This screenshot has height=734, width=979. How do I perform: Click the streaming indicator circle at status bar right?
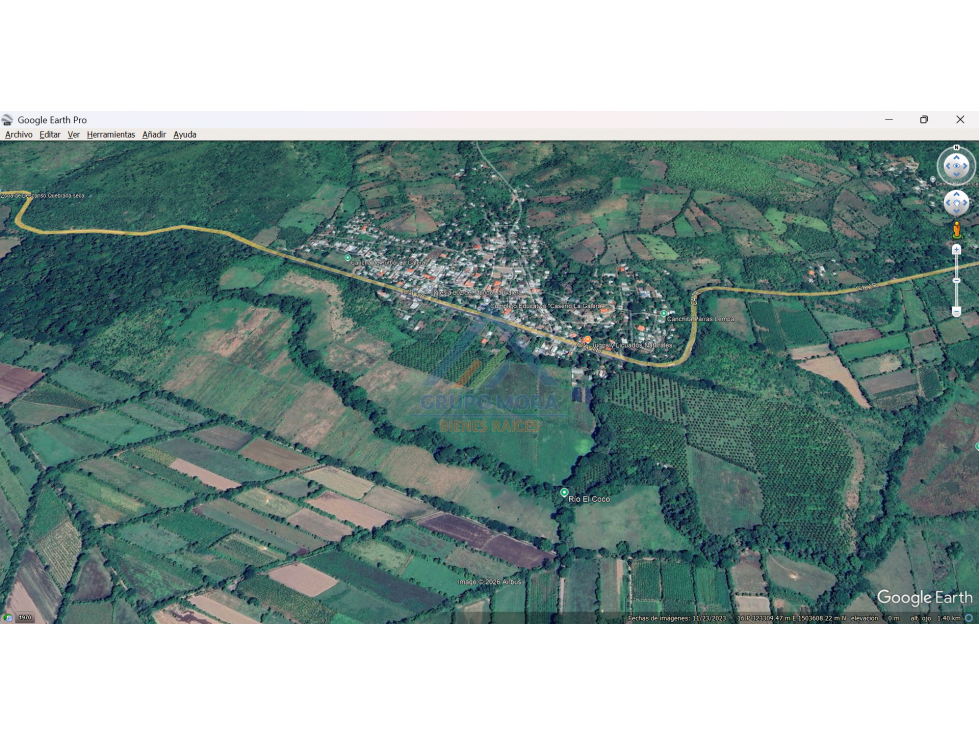point(968,618)
